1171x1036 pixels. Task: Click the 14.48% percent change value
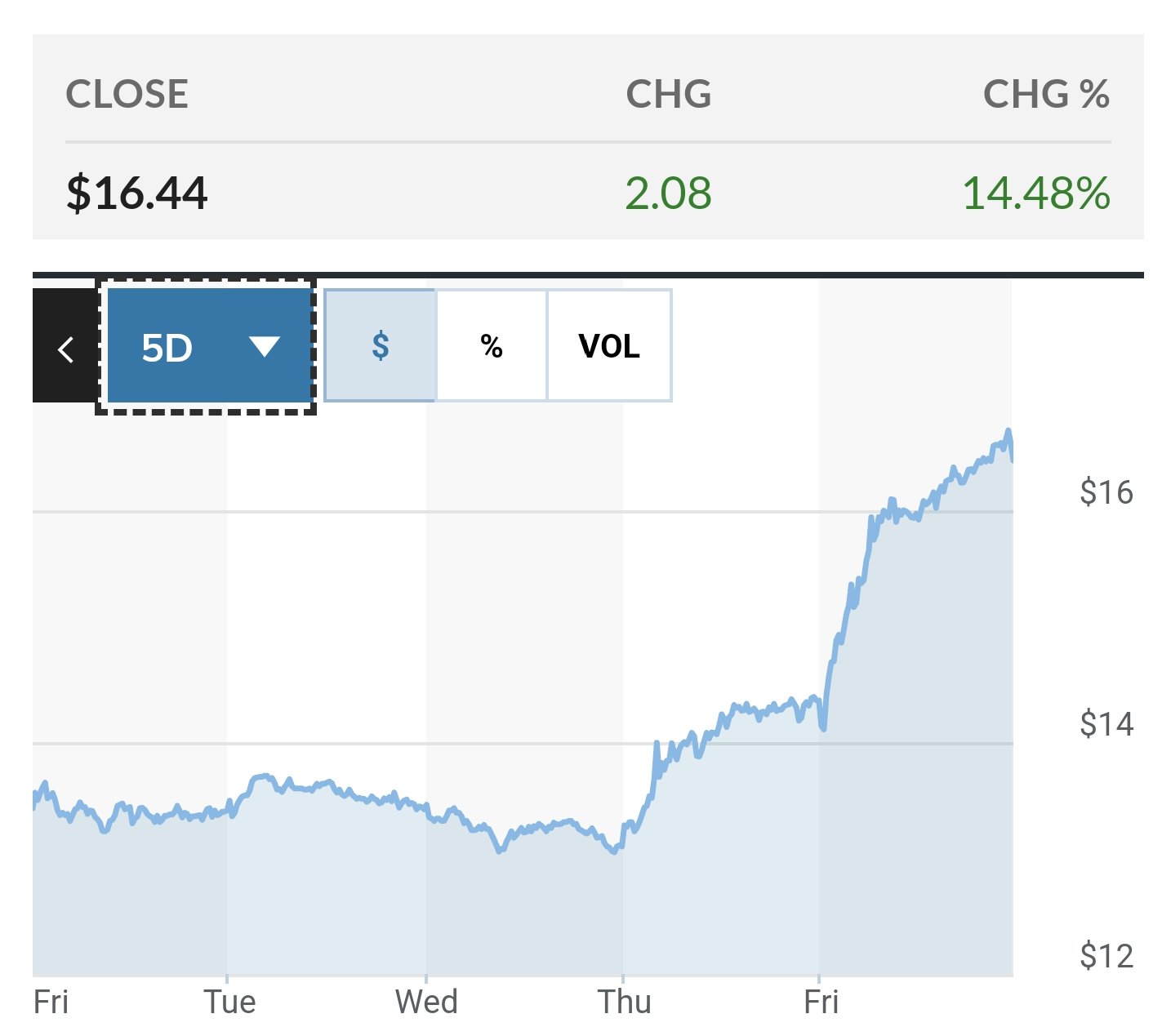(1036, 193)
